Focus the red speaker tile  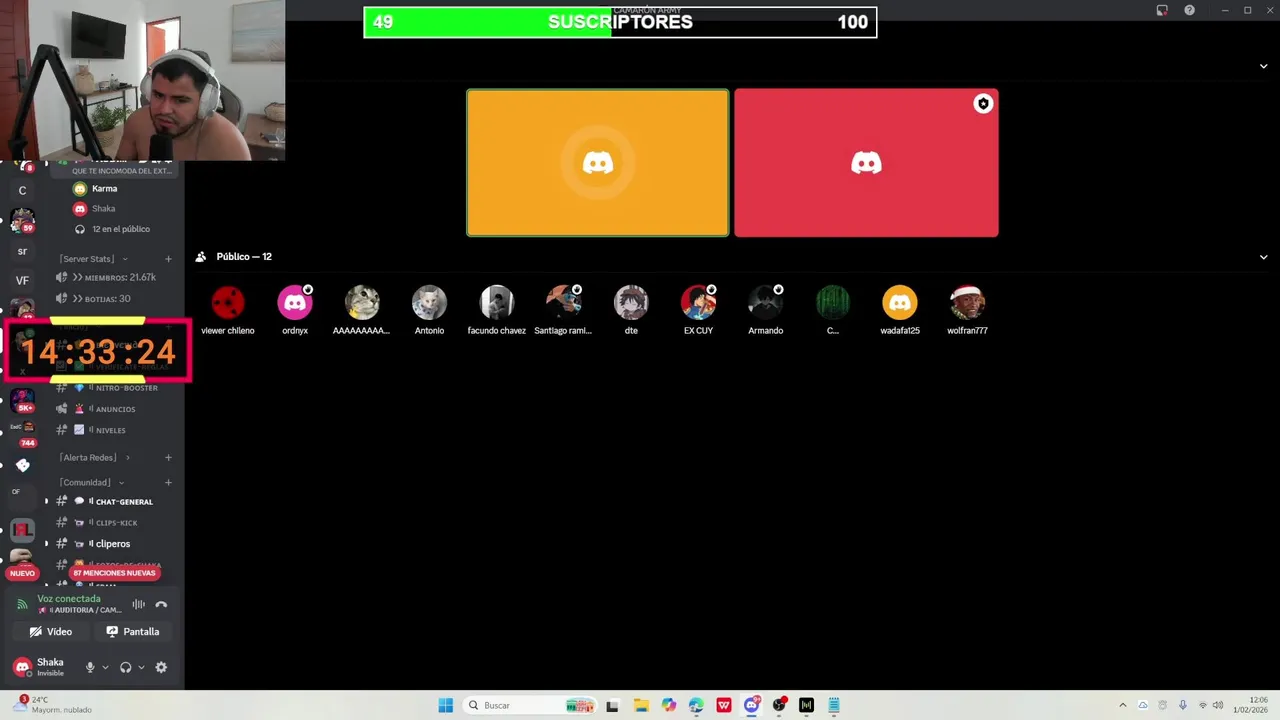point(866,163)
